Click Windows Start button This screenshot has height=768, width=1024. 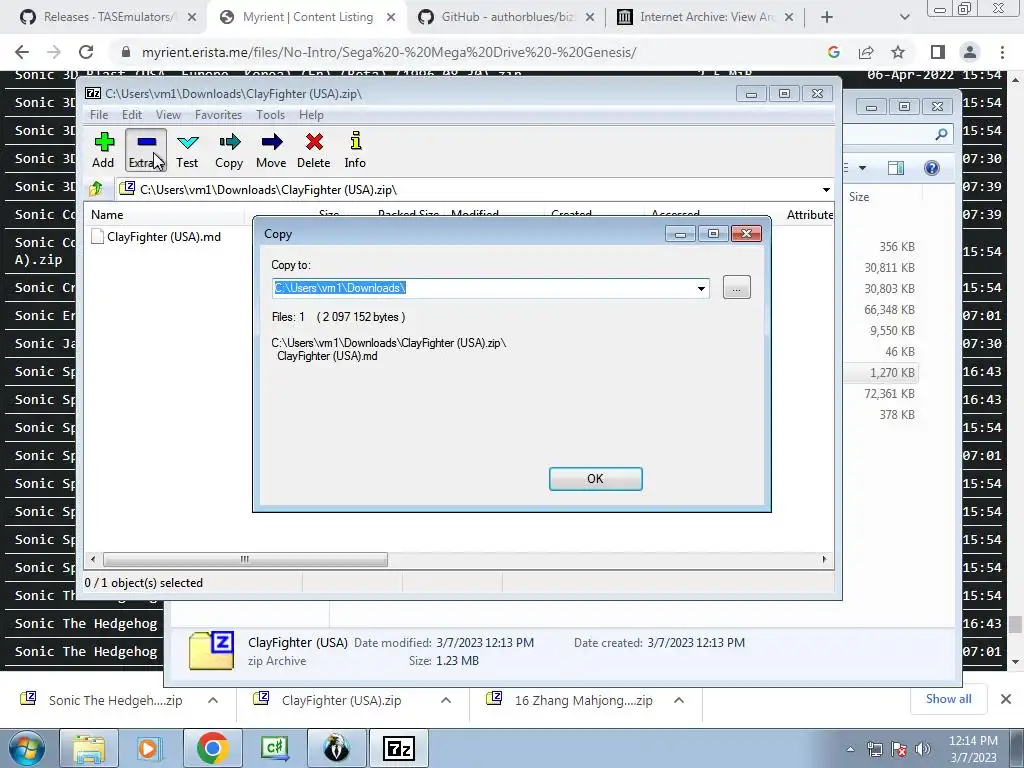26,748
